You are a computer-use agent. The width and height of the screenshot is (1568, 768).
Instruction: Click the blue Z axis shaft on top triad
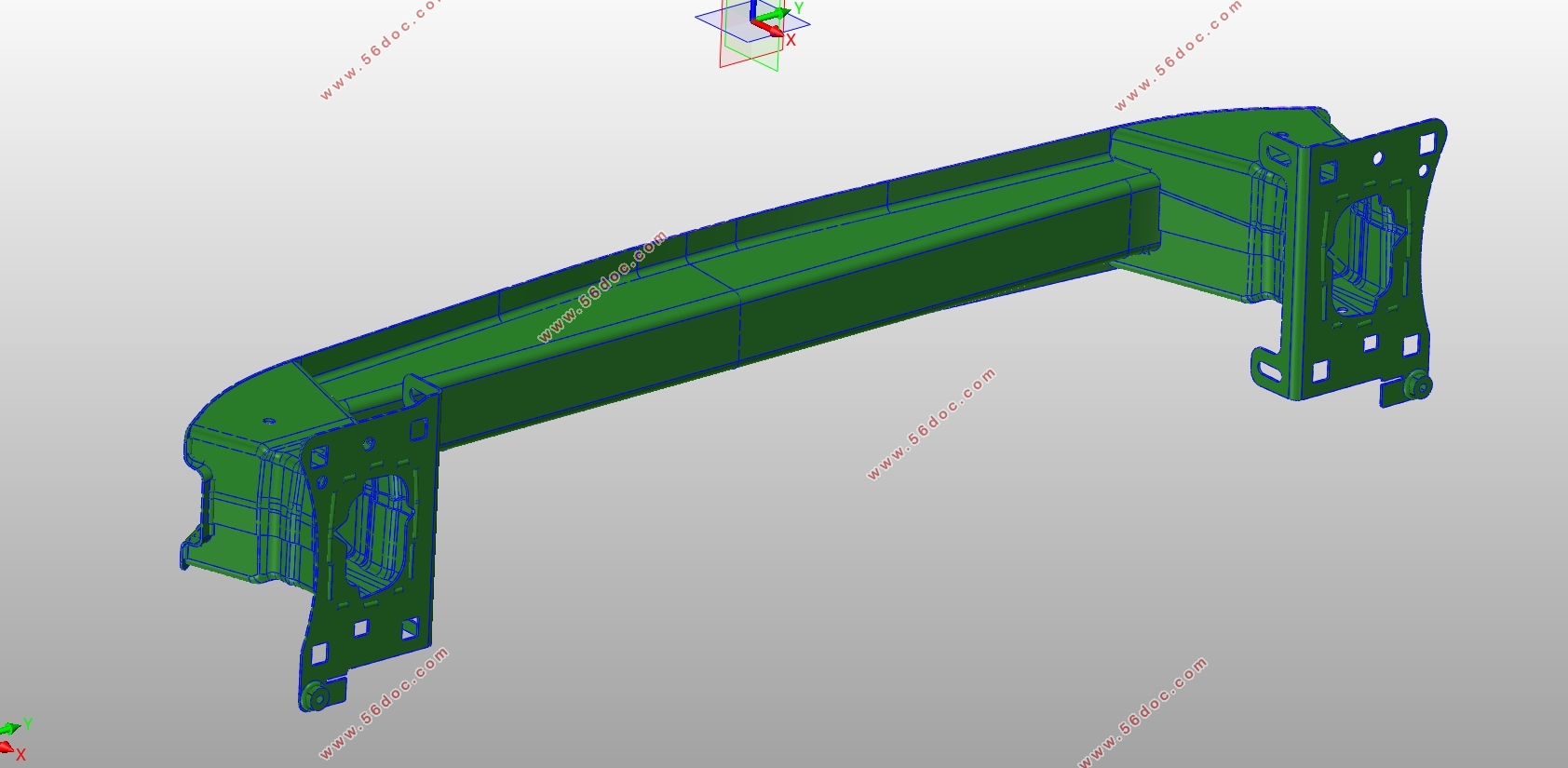pos(753,9)
